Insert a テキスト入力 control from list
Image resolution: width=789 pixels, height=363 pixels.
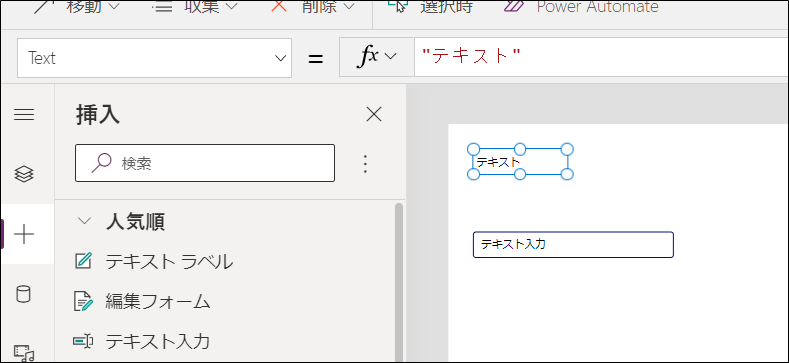pyautogui.click(x=157, y=342)
